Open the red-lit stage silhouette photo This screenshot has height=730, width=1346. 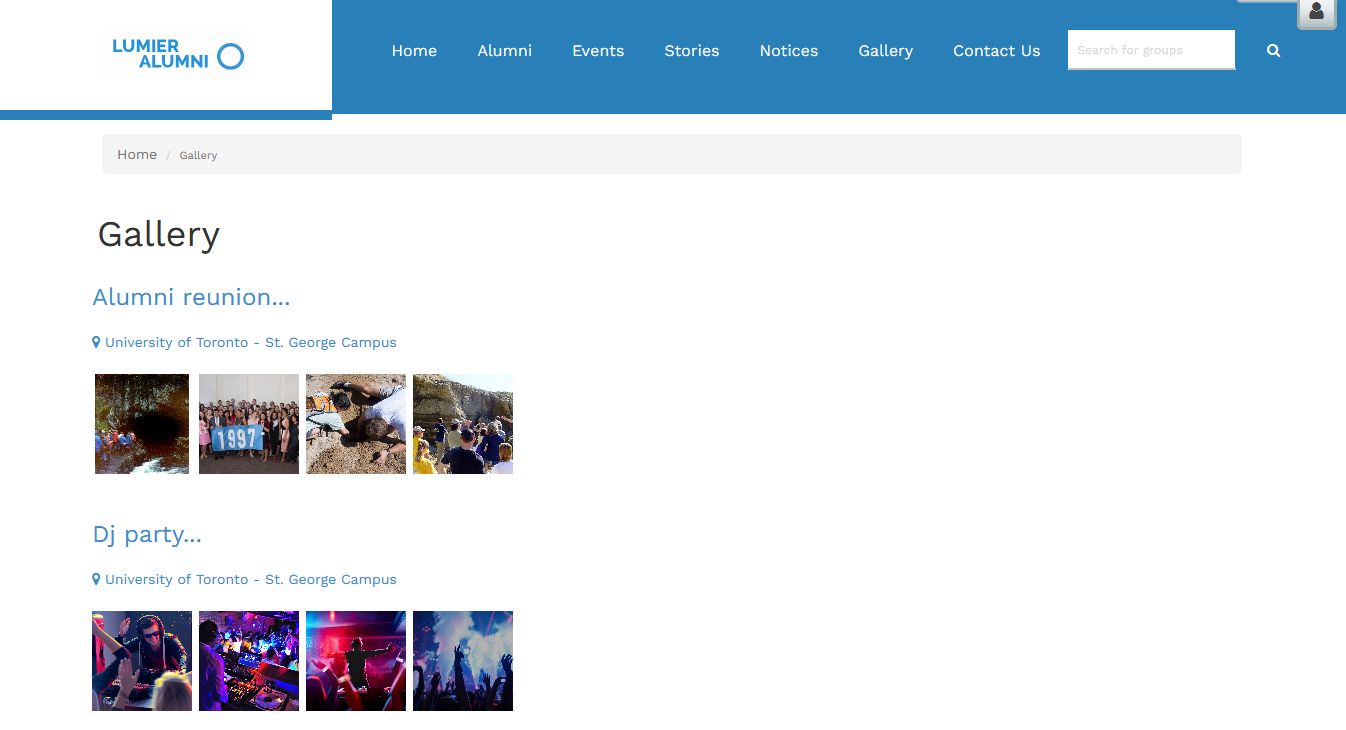(x=356, y=661)
